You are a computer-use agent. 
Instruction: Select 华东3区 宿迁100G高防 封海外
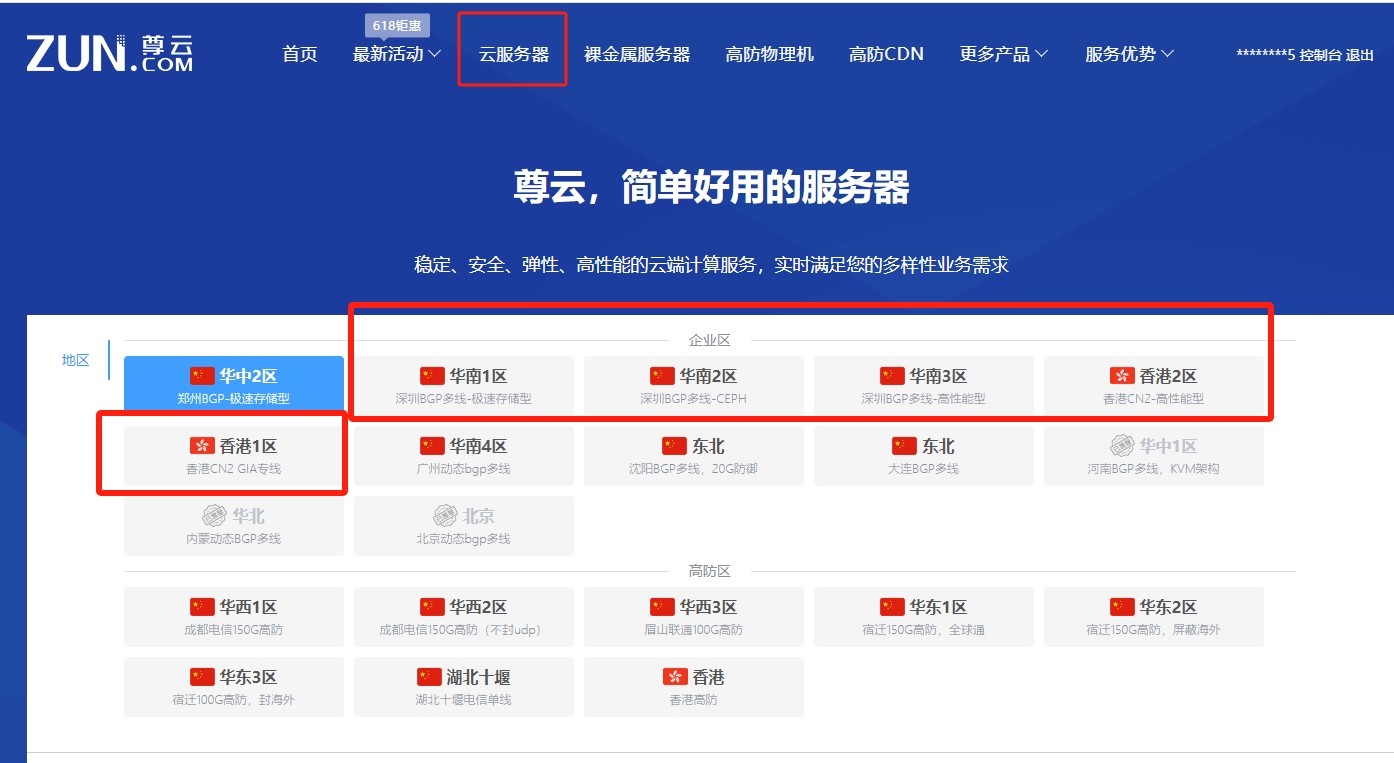[234, 687]
